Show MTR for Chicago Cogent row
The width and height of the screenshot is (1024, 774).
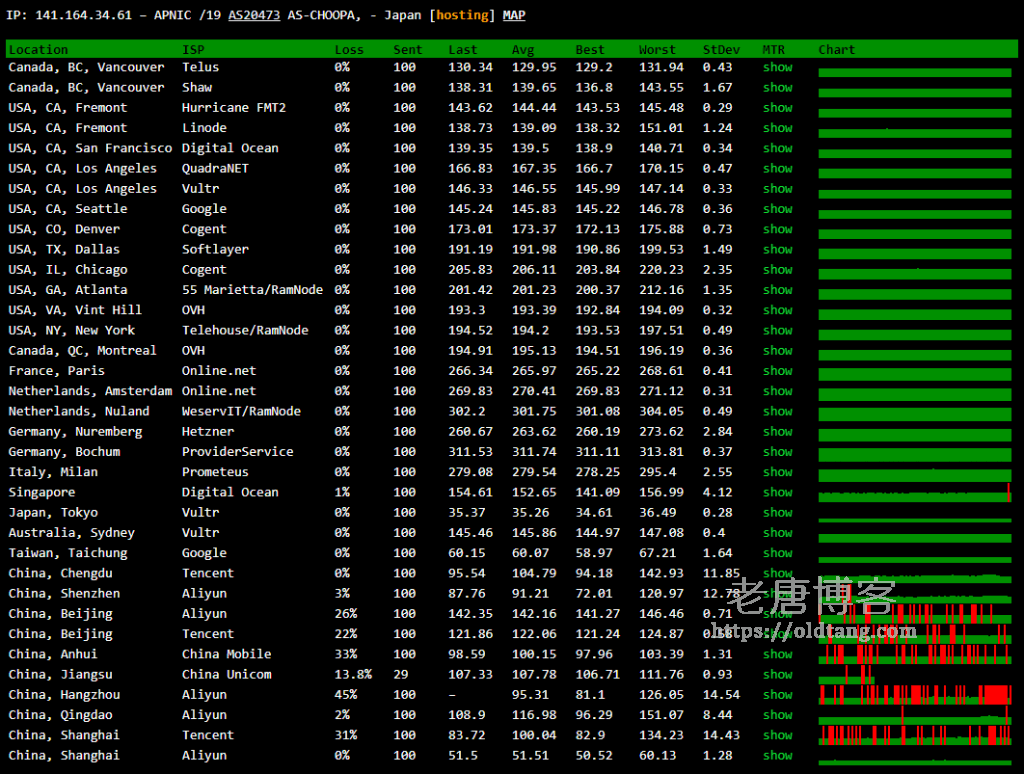point(777,270)
